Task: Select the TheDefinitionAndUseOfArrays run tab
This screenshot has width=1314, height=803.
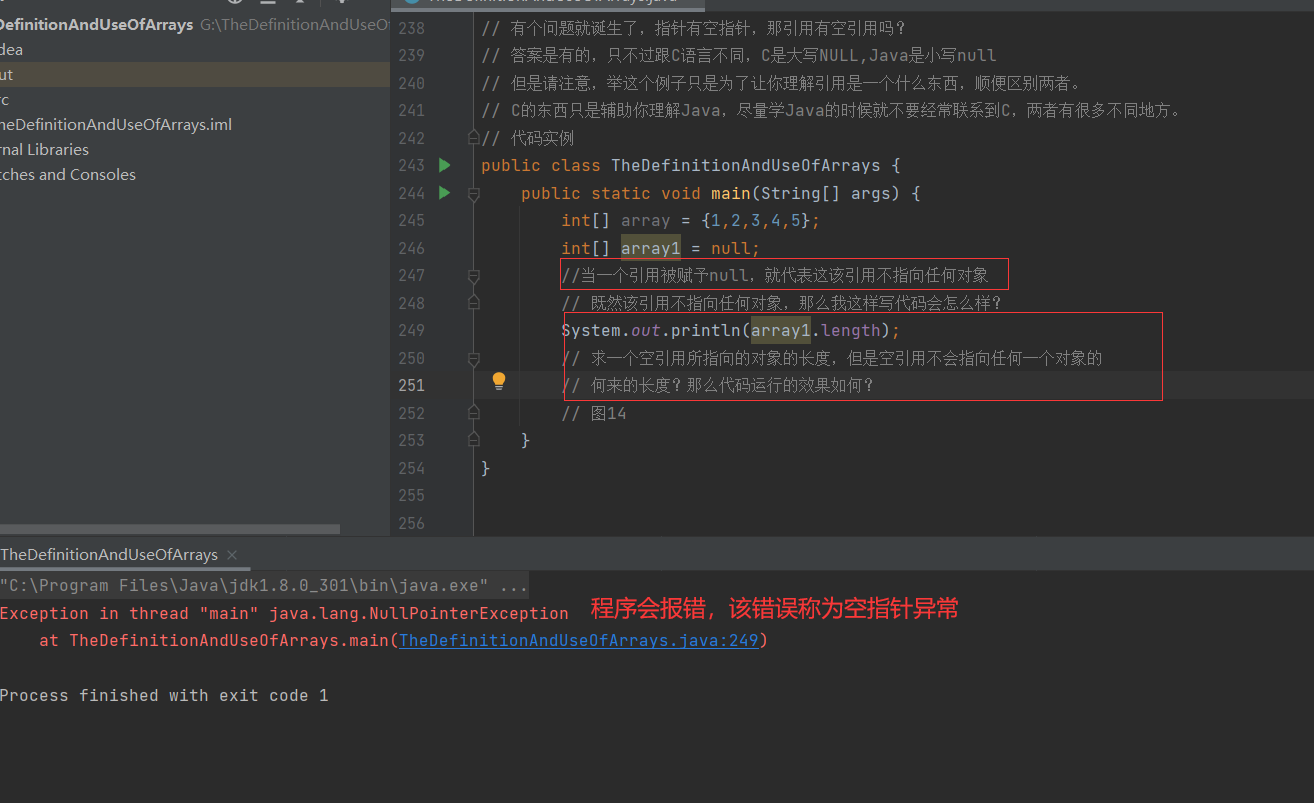Action: coord(109,554)
